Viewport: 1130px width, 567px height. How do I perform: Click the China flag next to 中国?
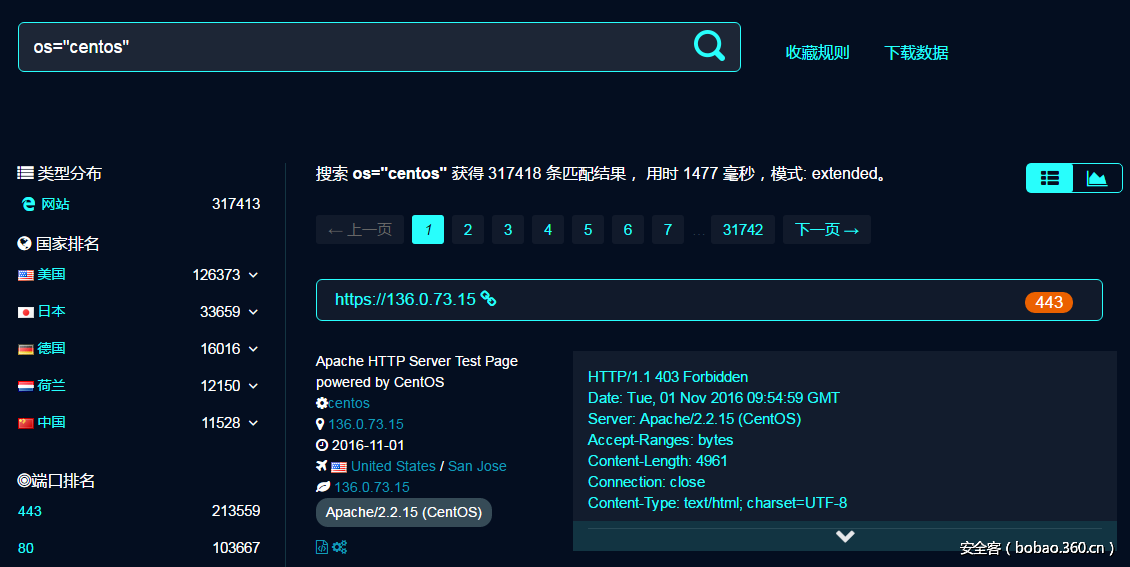click(x=26, y=423)
